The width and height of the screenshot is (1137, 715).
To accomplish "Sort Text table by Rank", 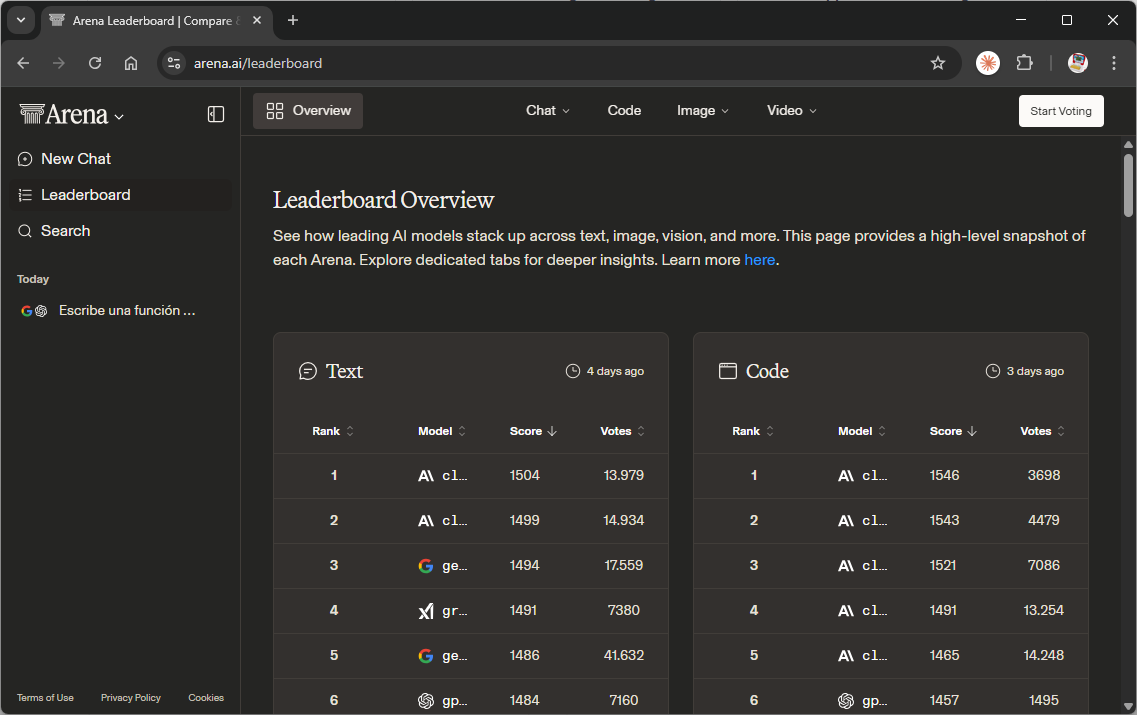I will [x=333, y=431].
